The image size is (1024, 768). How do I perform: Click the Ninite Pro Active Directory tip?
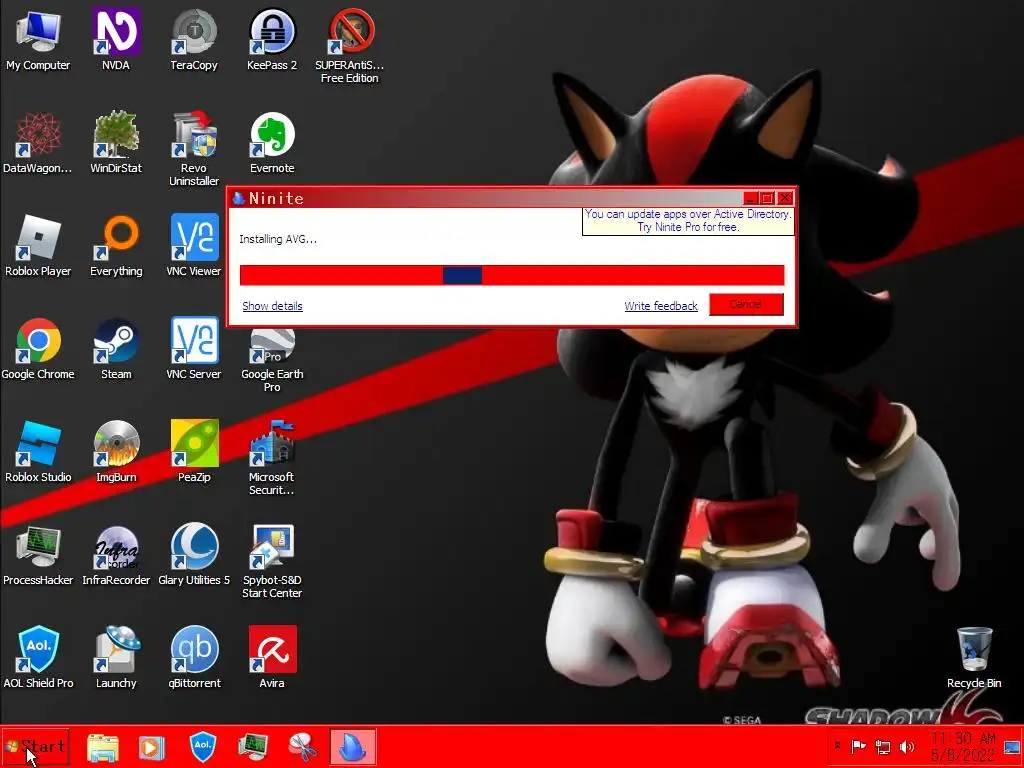click(688, 221)
